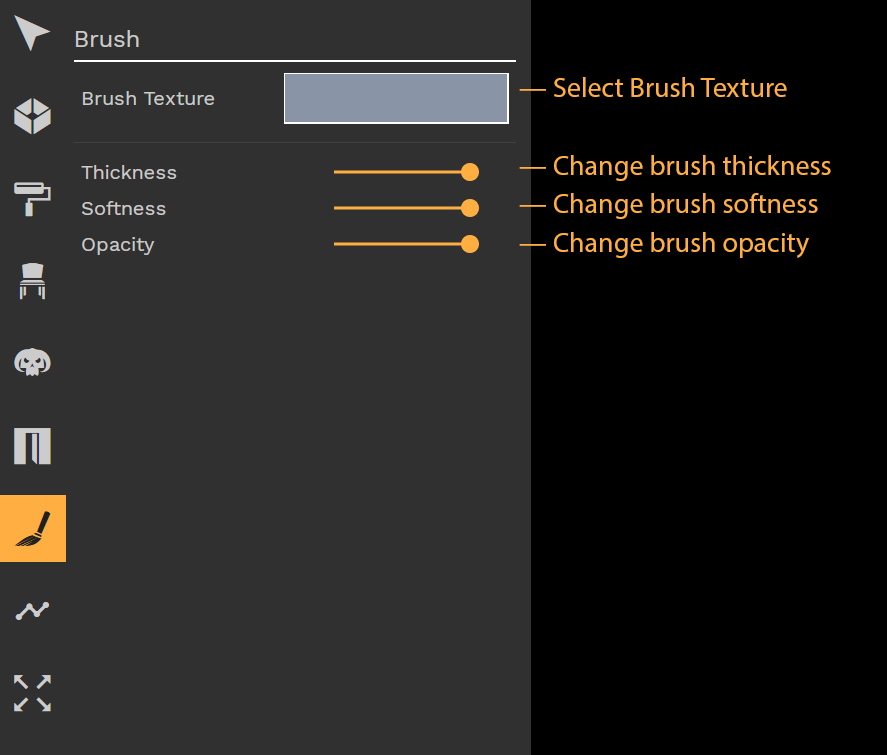Click the Brush Texture label
Viewport: 887px width, 755px height.
coord(148,98)
